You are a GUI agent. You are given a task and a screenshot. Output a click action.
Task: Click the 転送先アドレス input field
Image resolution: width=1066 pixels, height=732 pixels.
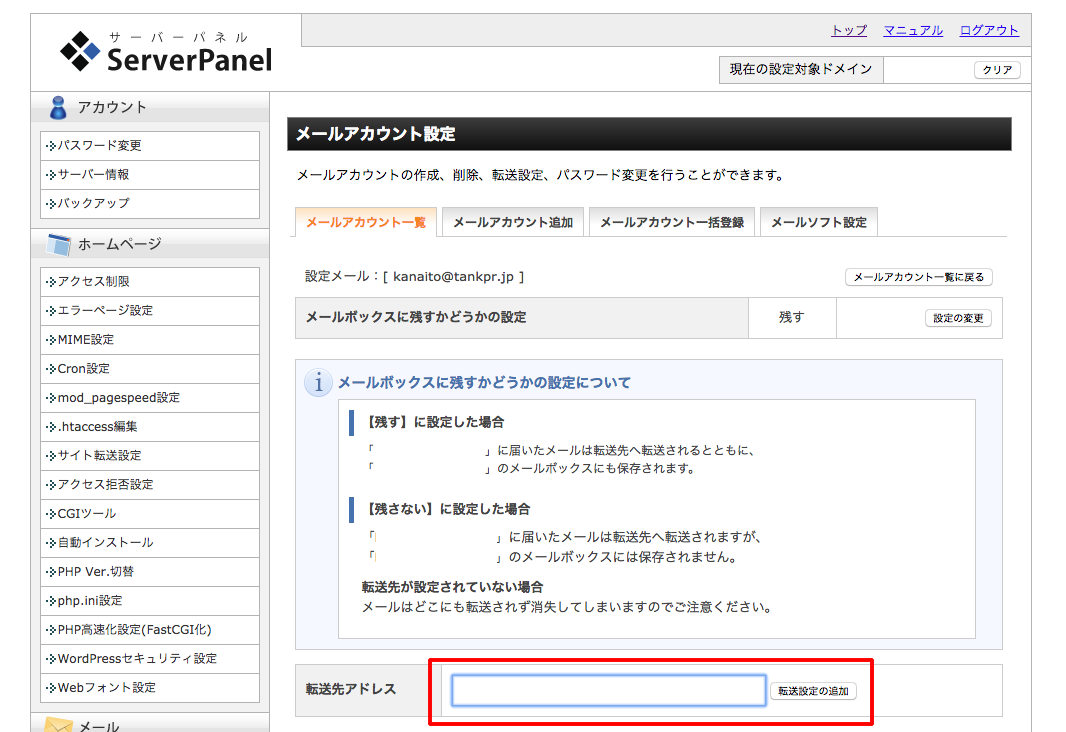coord(607,689)
